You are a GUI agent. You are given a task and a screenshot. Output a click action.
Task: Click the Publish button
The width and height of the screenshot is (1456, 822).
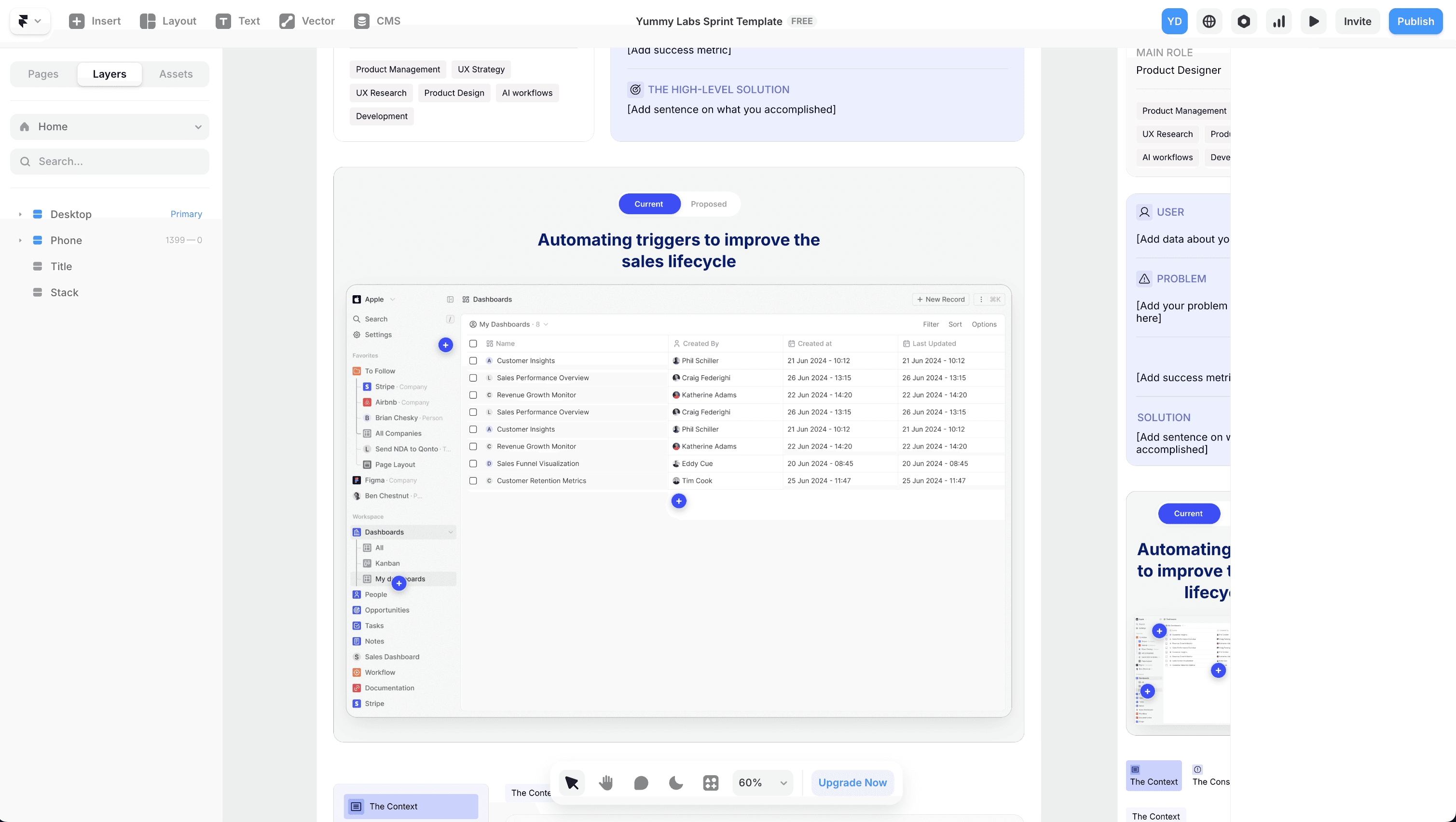(1415, 22)
